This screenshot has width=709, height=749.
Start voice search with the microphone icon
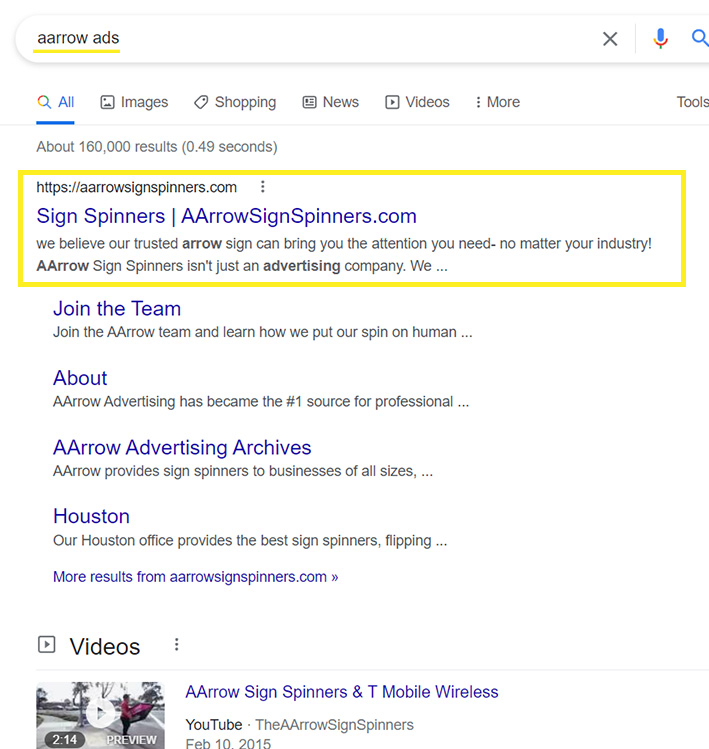pos(660,38)
